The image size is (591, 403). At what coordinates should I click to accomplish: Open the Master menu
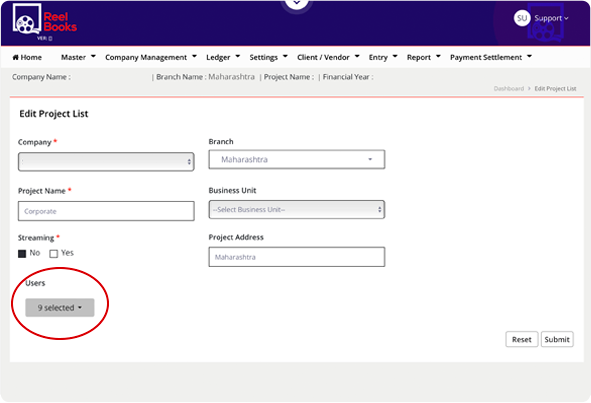click(x=78, y=57)
